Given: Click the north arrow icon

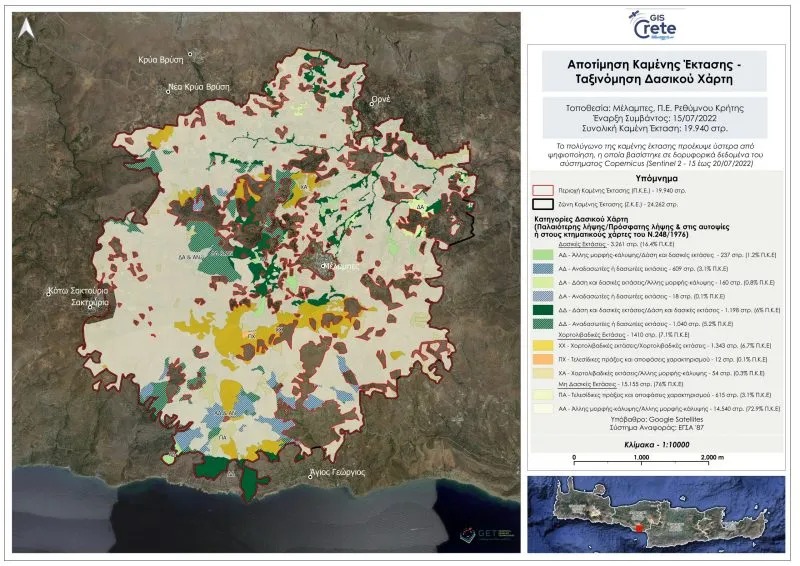Looking at the screenshot, I should [26, 29].
